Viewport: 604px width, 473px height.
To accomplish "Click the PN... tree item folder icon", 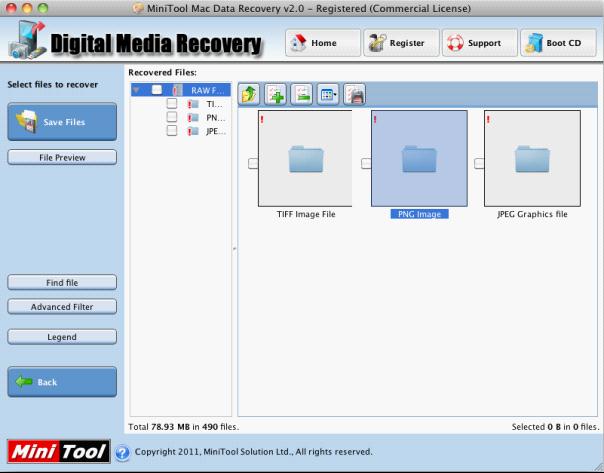I will click(x=193, y=117).
